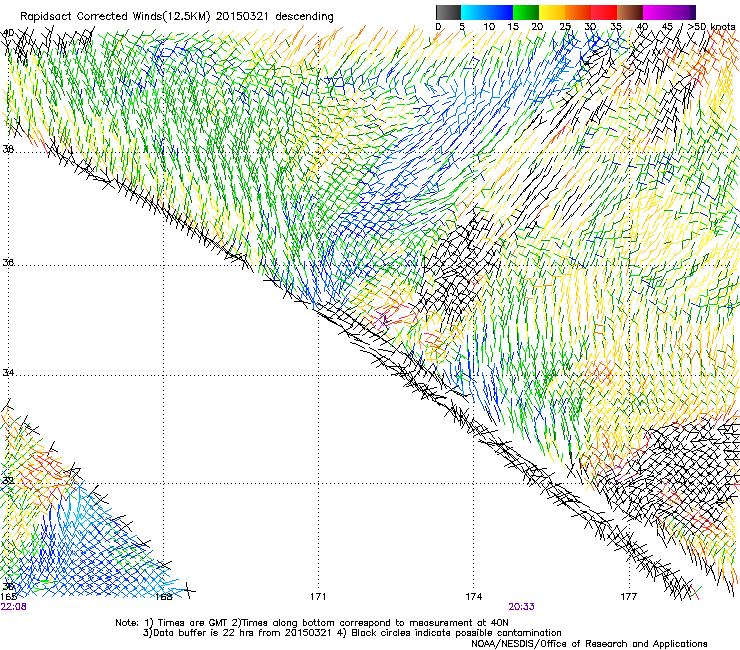Click the legend label '40' under the color bar
740x650 pixels.
(642, 27)
